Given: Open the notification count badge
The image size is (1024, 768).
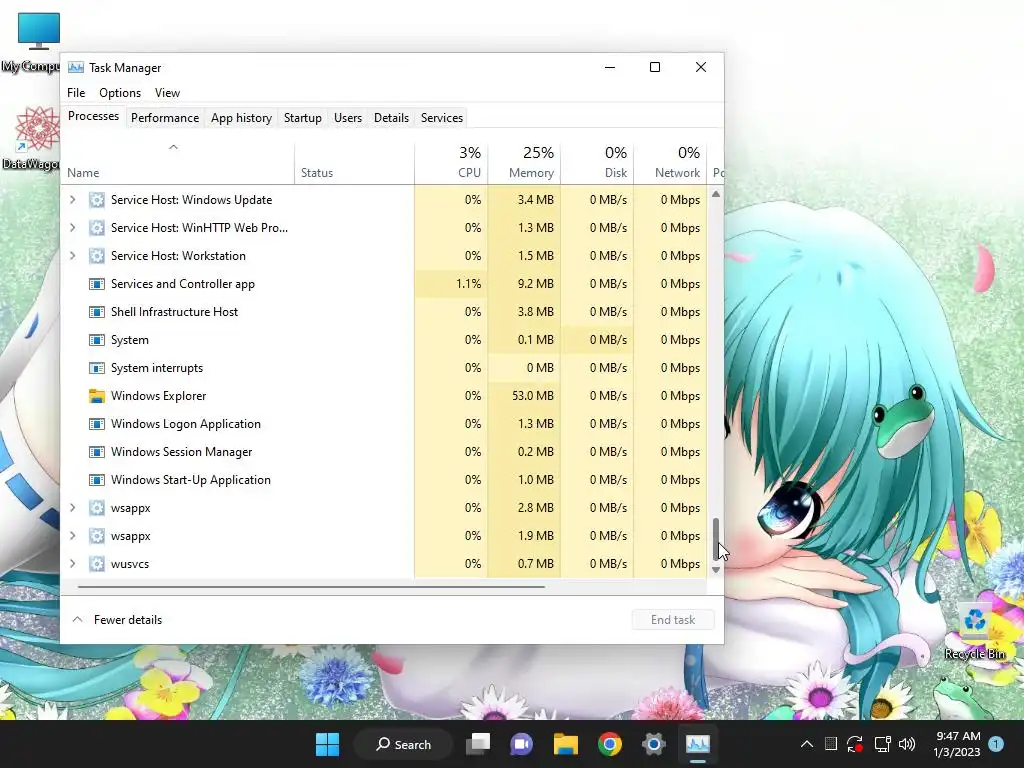Looking at the screenshot, I should [x=996, y=744].
